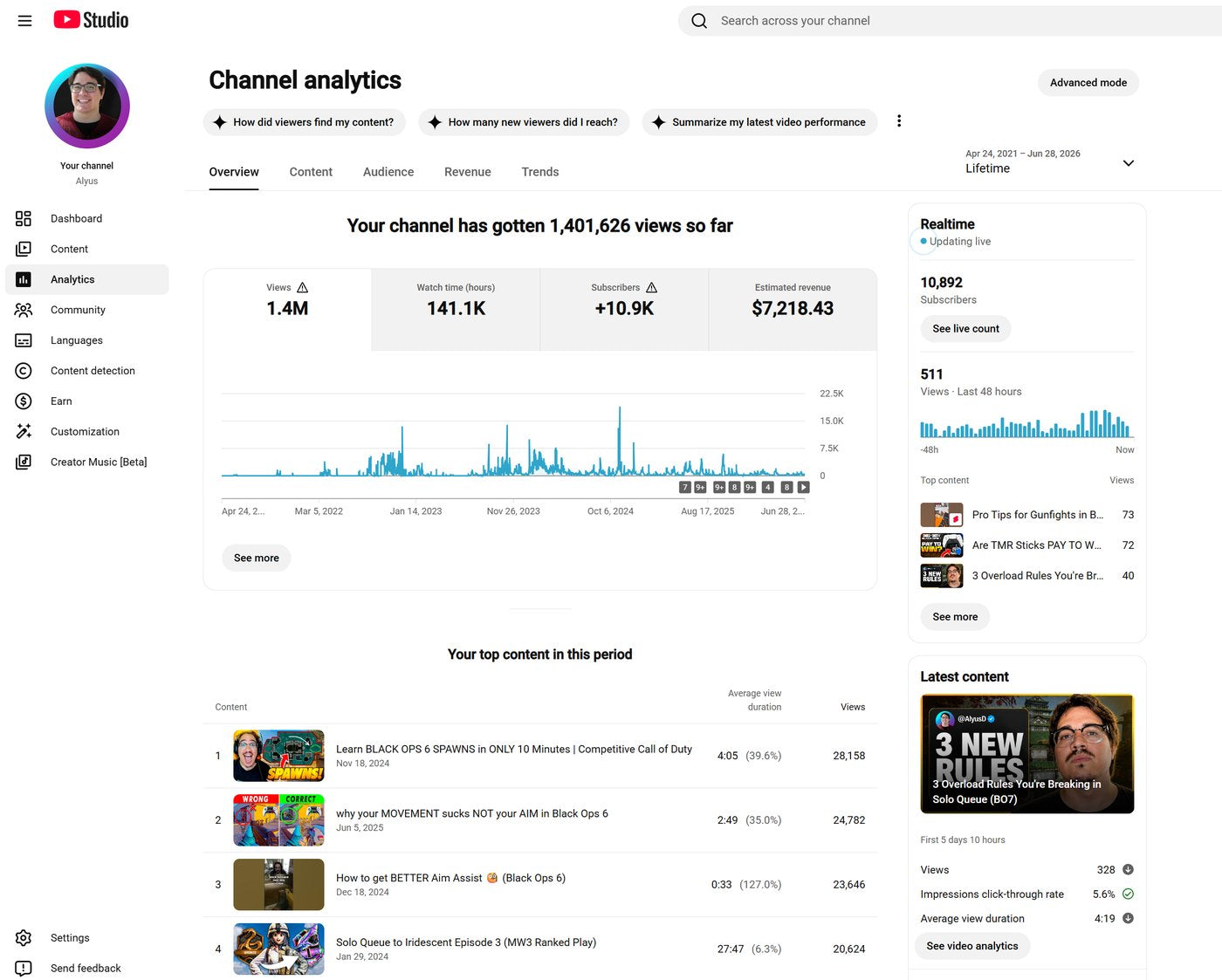Click Send feedback in the sidebar
1222x980 pixels.
87,969
